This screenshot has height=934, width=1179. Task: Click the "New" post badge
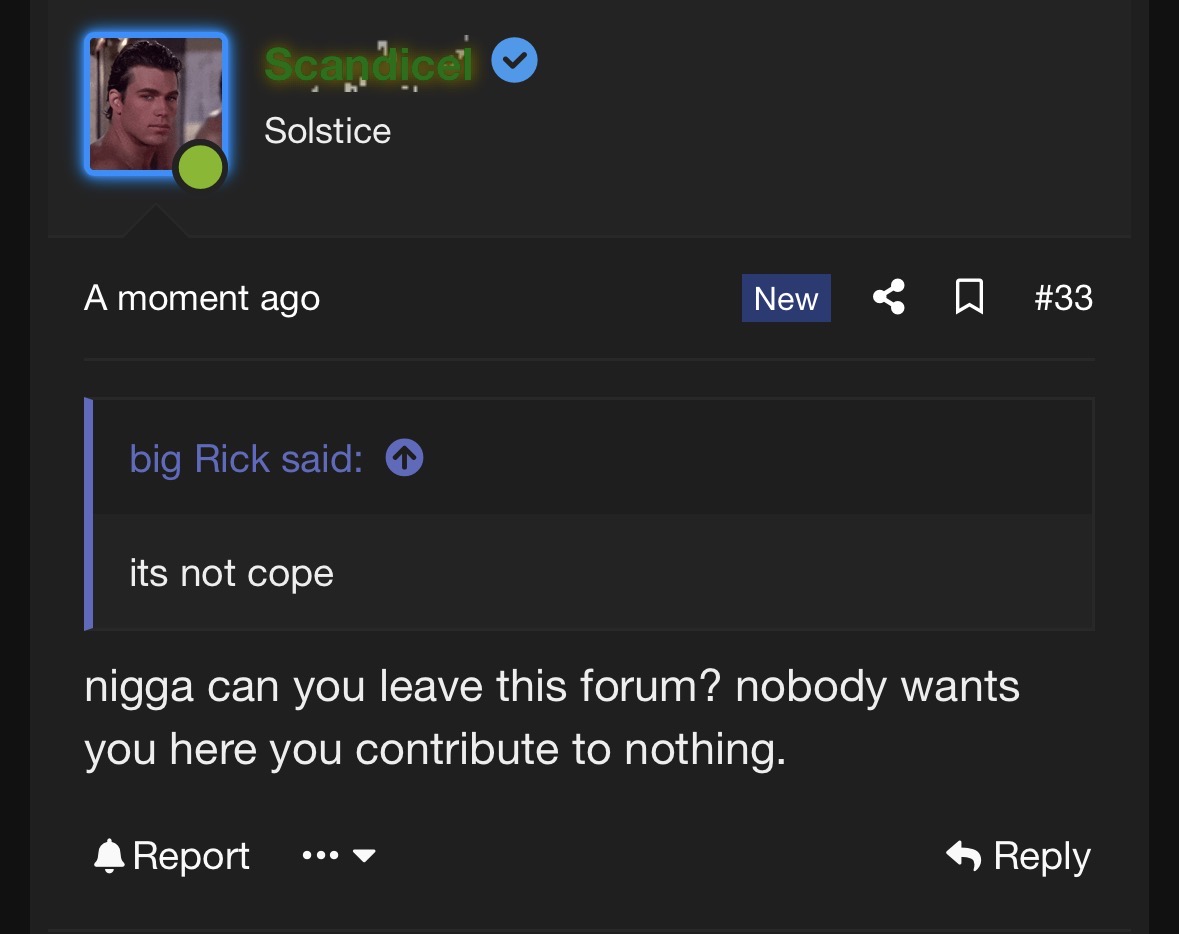786,298
